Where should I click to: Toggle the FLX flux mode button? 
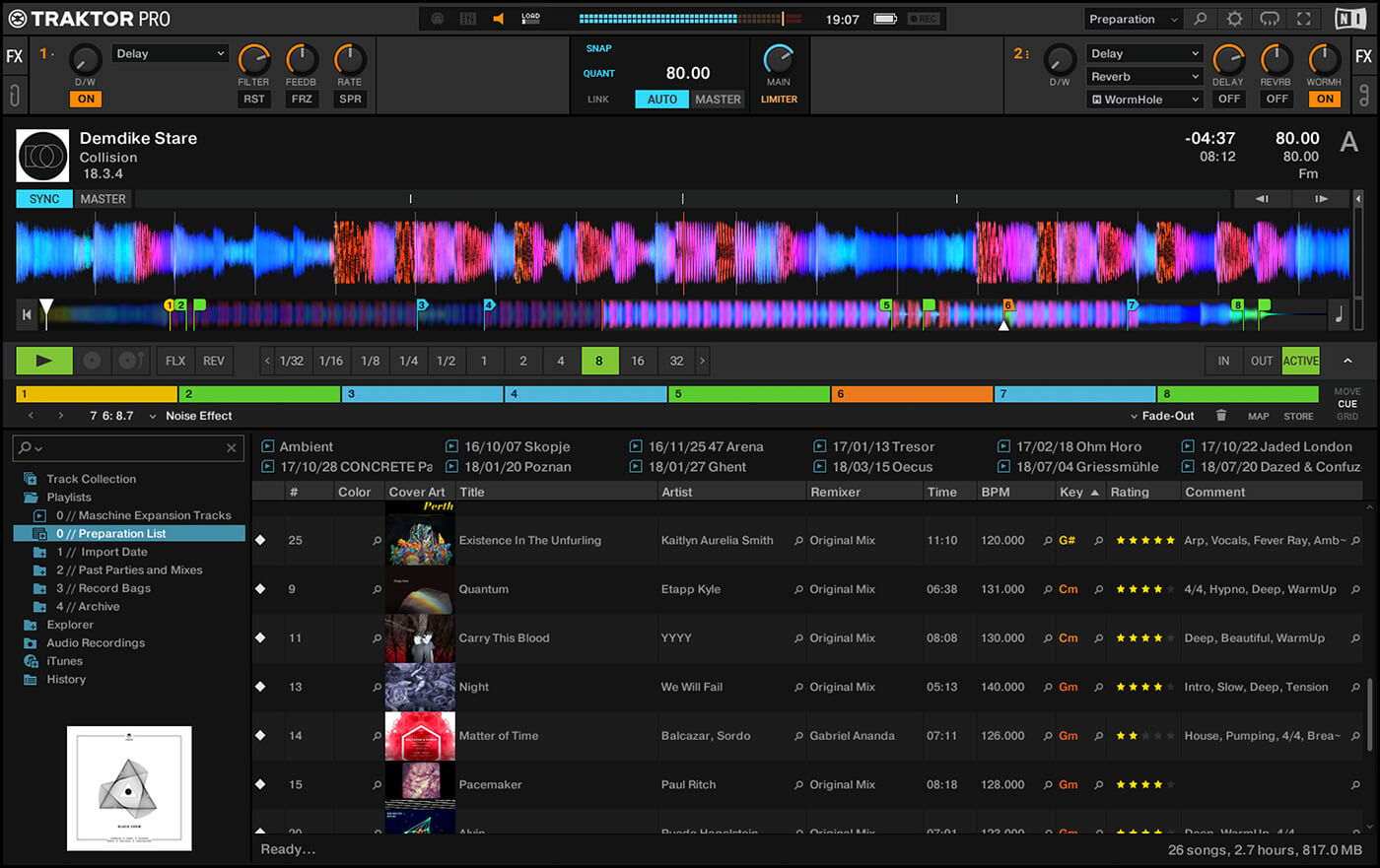175,361
